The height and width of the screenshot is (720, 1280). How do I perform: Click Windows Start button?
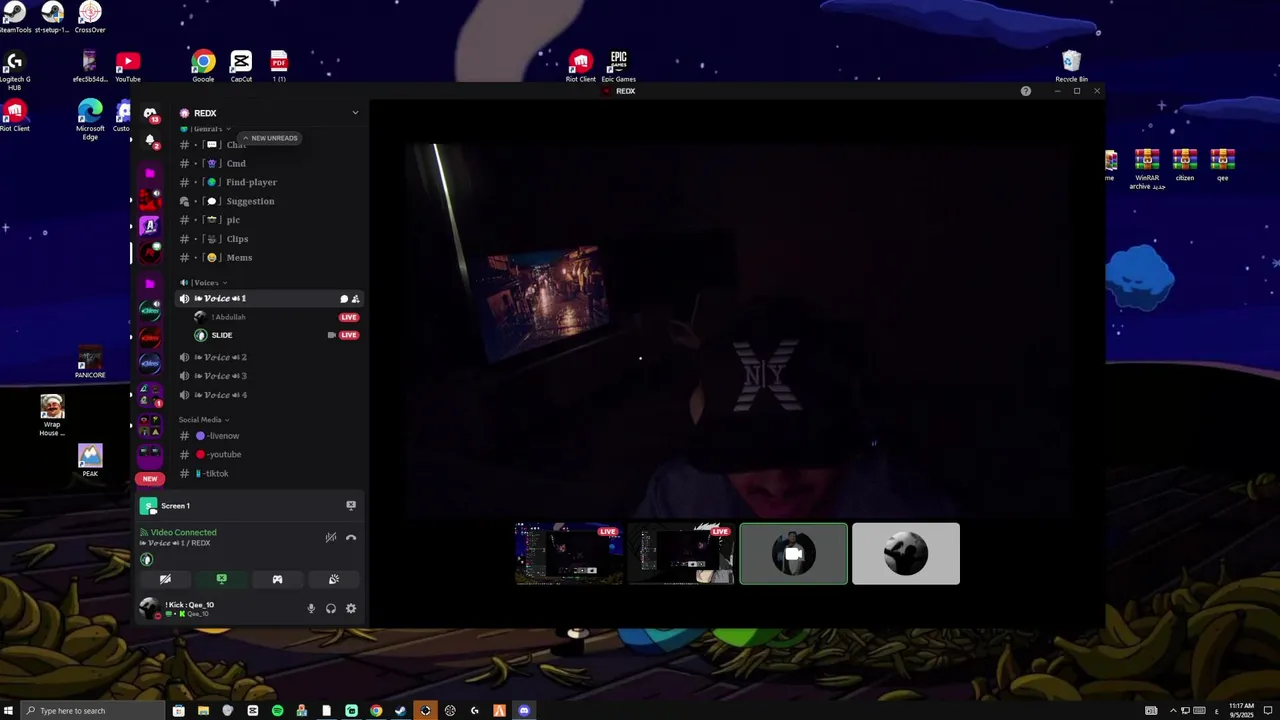tap(9, 711)
